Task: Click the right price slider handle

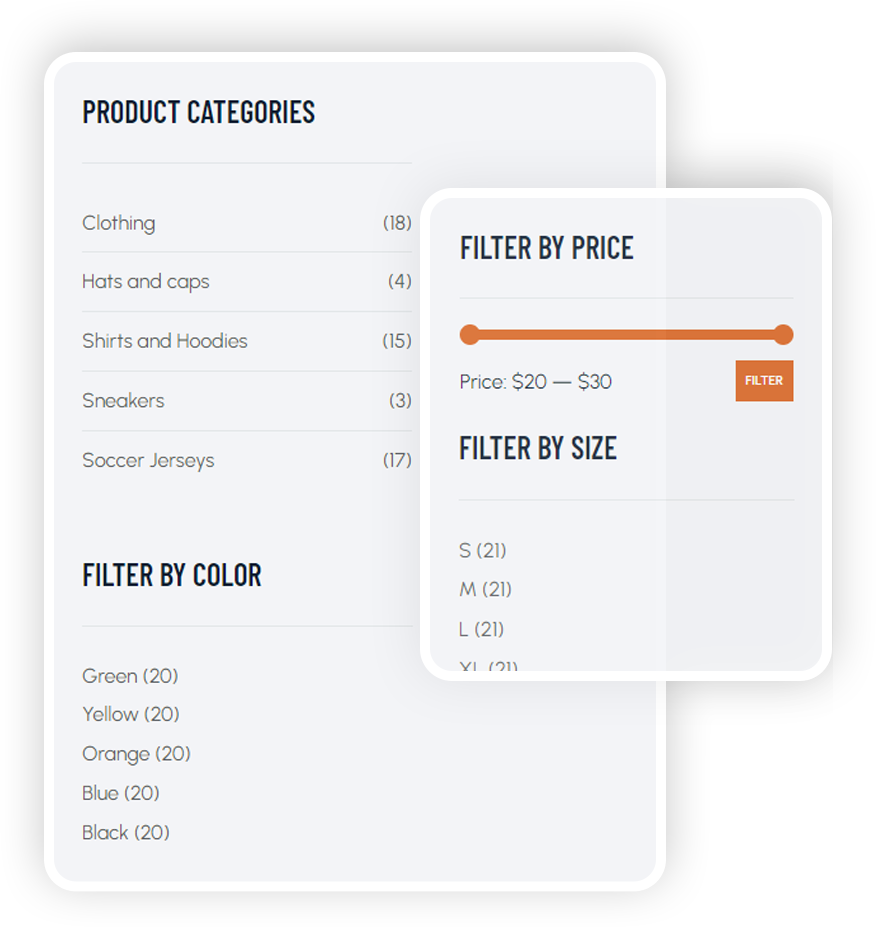Action: point(783,334)
